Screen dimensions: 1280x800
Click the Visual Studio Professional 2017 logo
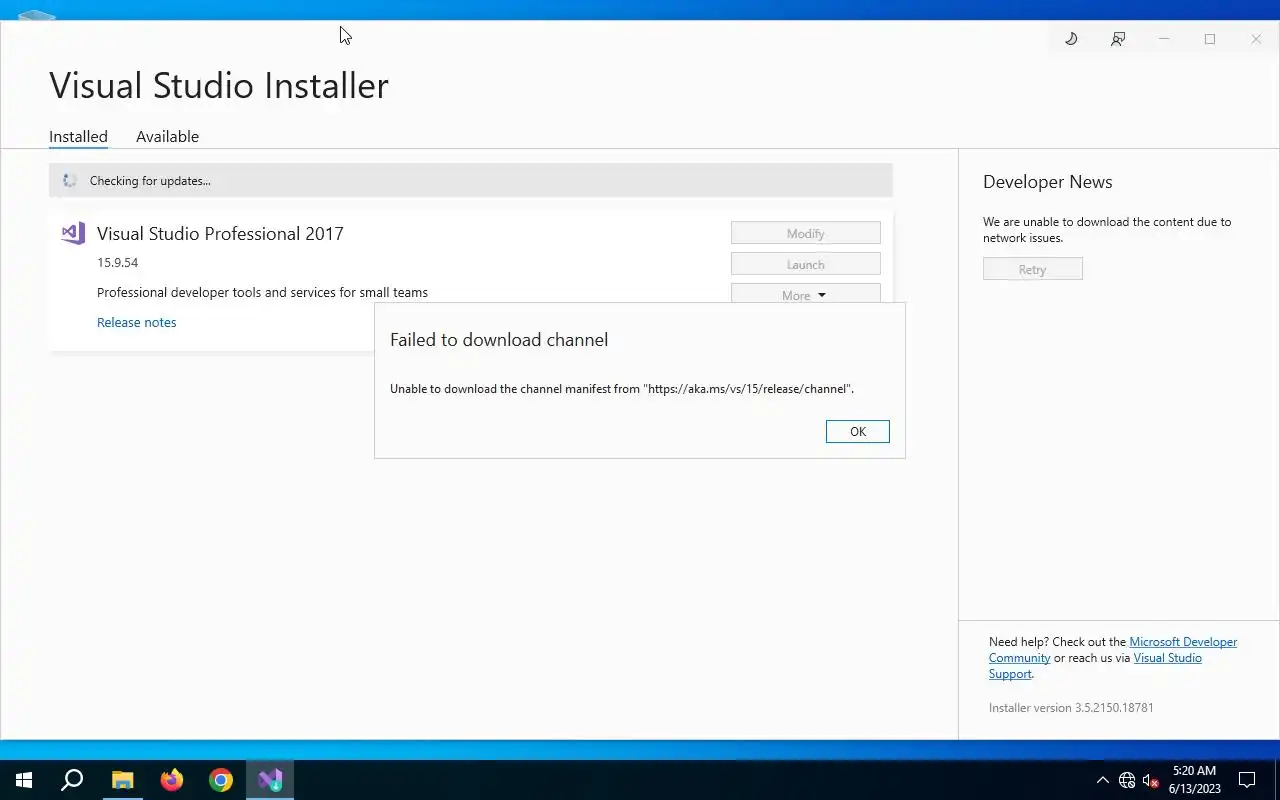73,233
